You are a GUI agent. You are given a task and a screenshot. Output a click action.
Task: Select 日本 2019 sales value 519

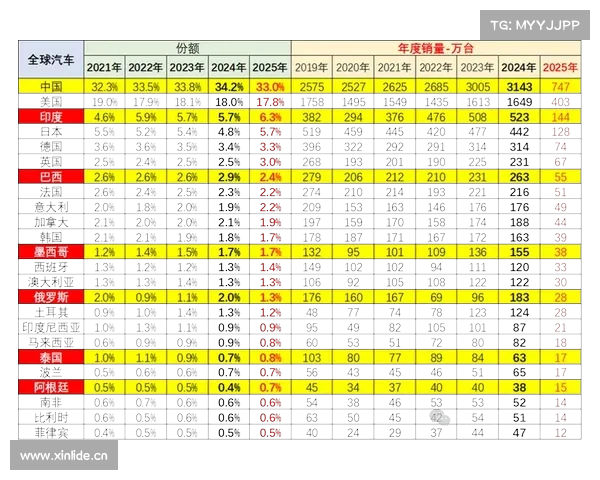tap(311, 132)
